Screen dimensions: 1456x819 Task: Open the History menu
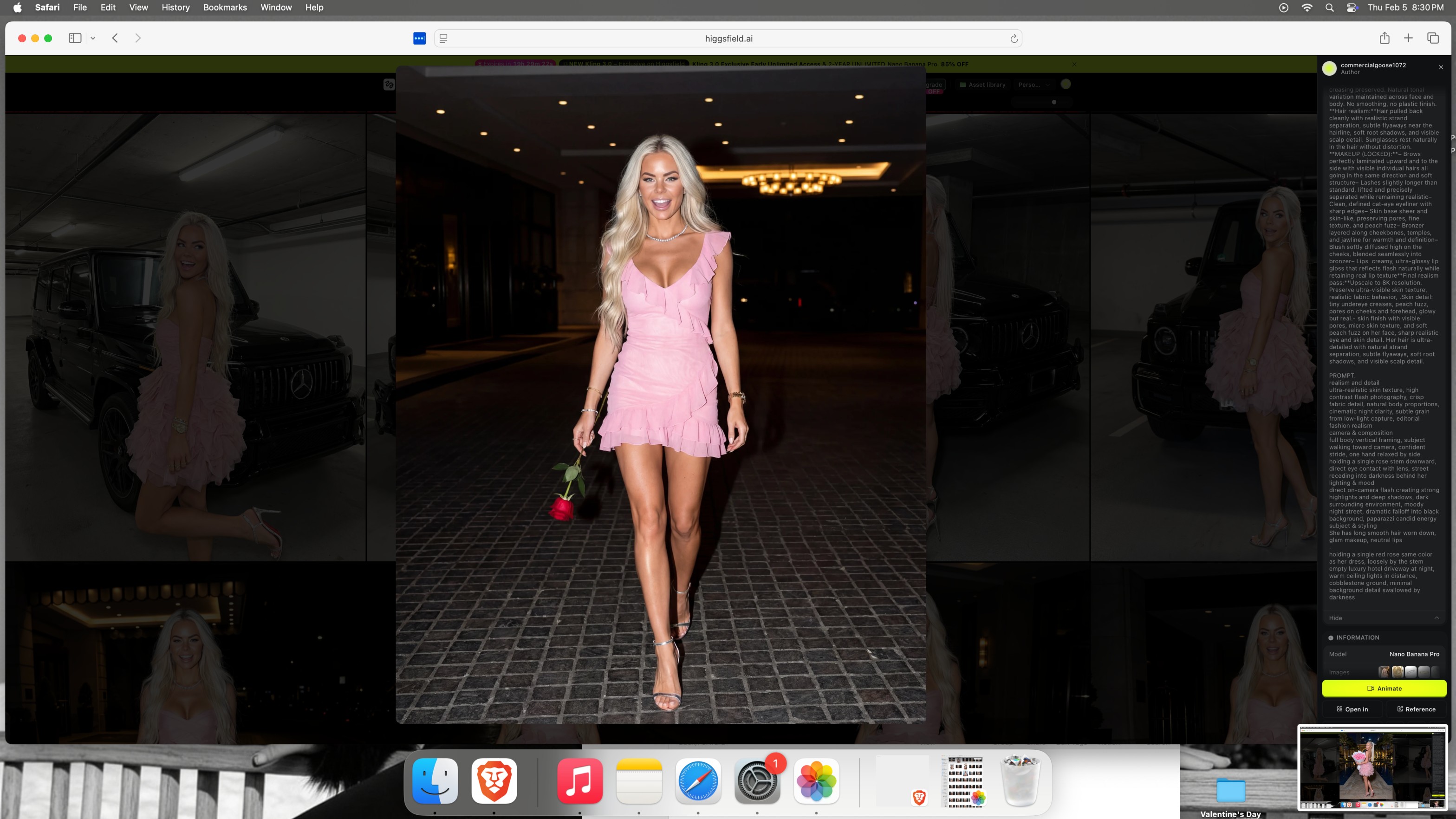[175, 7]
